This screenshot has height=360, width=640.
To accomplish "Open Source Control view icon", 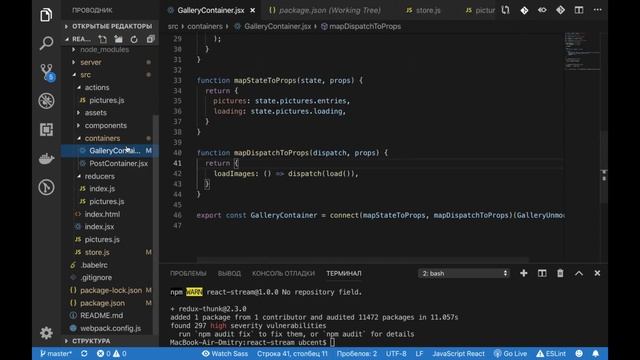I will (47, 72).
